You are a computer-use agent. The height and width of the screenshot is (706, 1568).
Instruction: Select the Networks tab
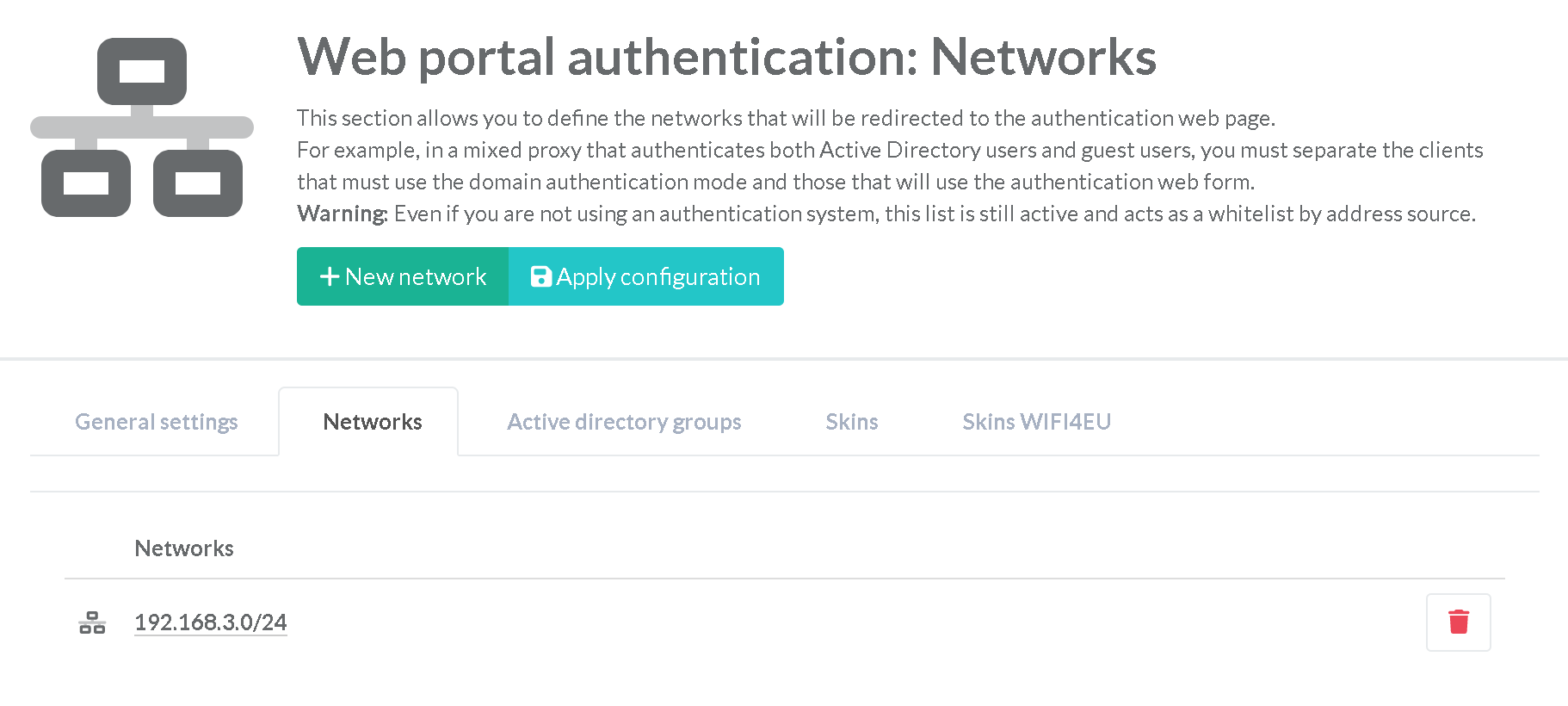(372, 422)
